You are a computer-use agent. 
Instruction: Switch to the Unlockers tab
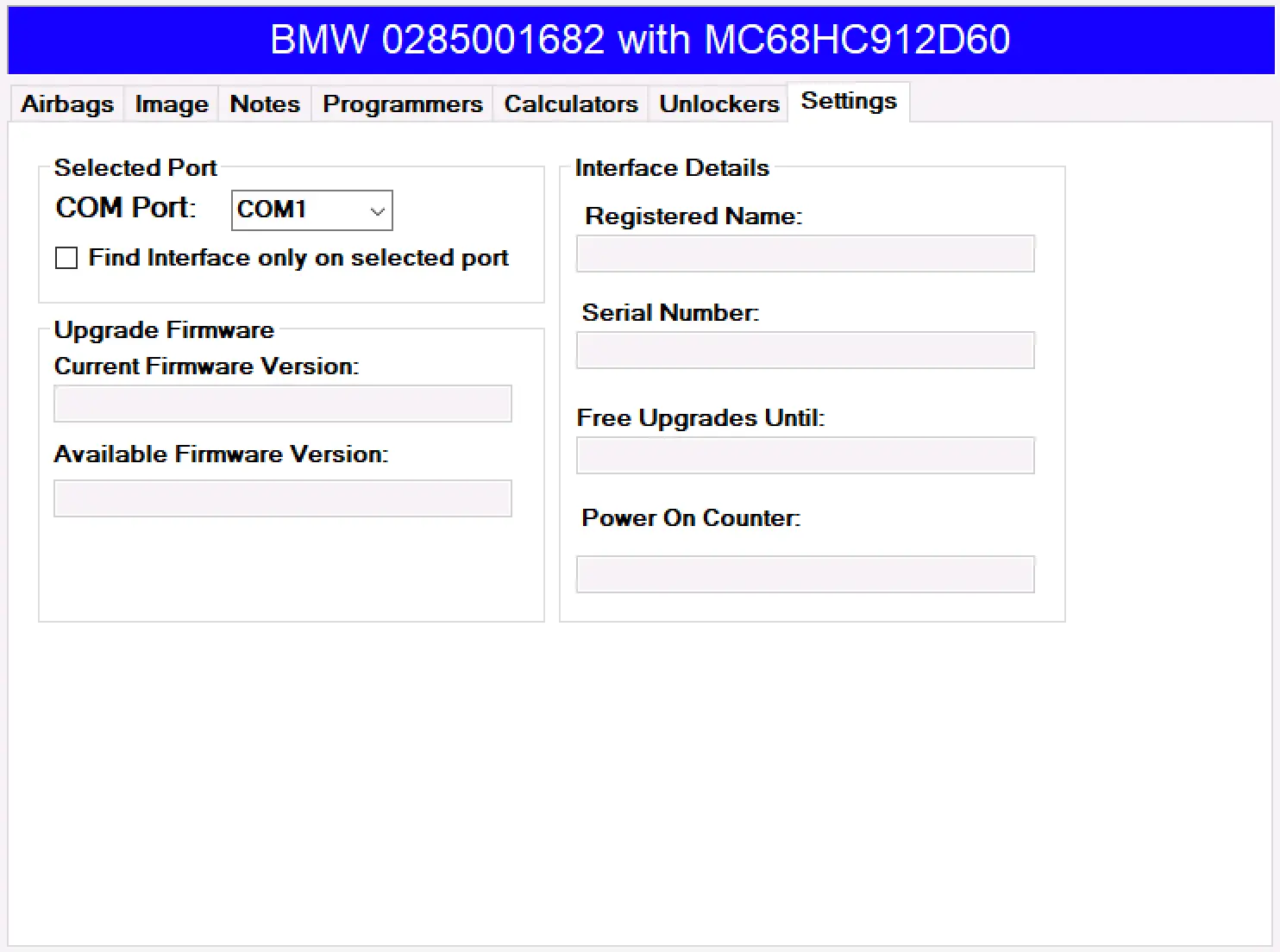[718, 104]
